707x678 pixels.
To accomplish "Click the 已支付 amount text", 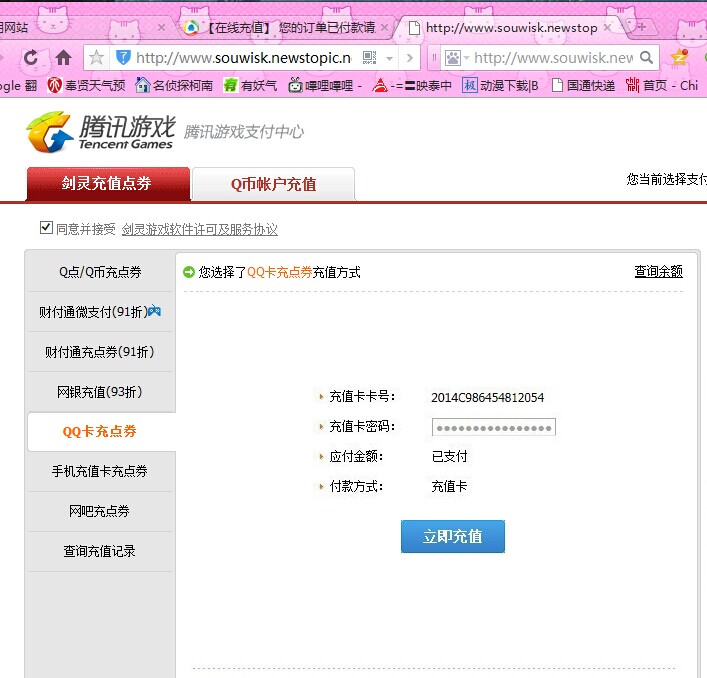I will [x=450, y=456].
